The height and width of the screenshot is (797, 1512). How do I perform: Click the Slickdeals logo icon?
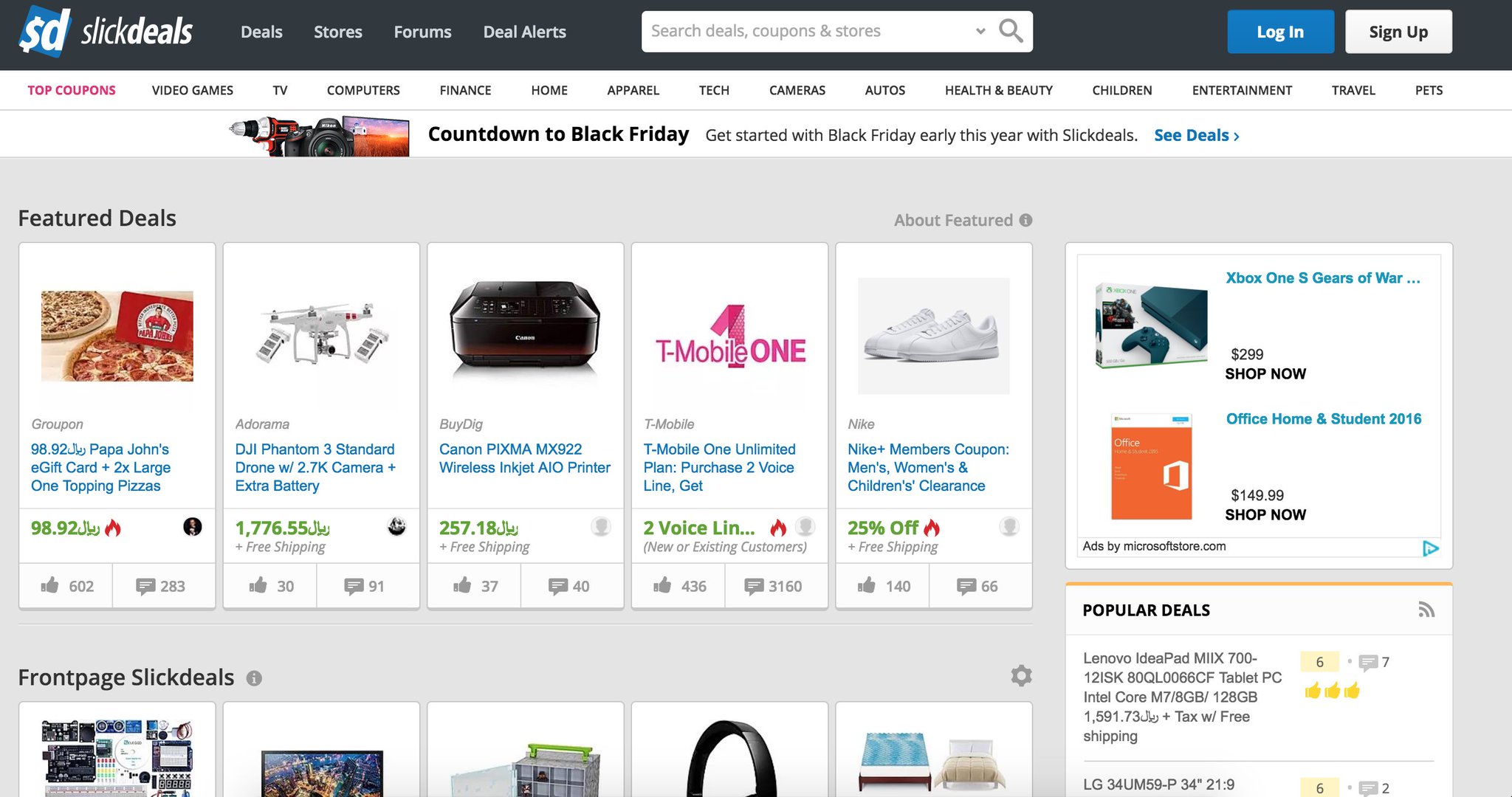45,32
